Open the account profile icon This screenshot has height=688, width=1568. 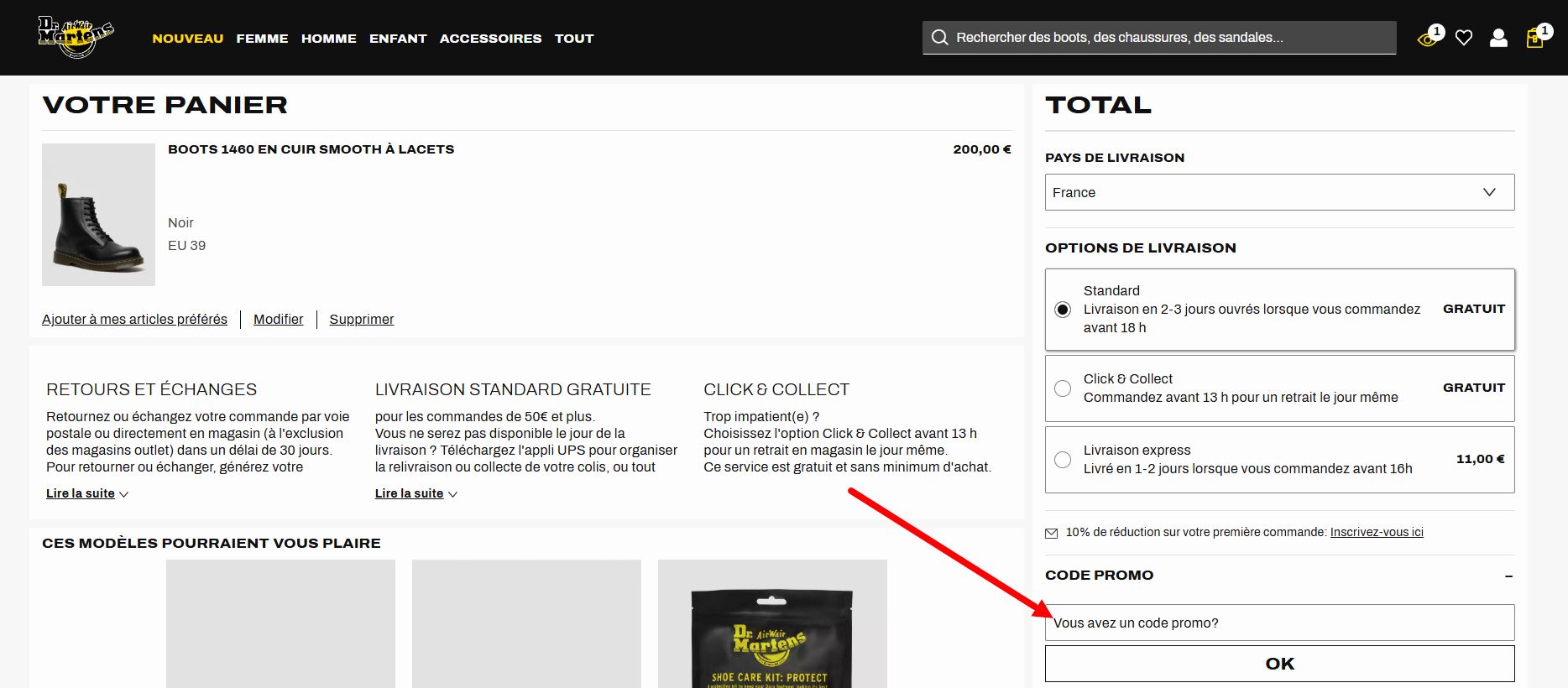(x=1498, y=38)
